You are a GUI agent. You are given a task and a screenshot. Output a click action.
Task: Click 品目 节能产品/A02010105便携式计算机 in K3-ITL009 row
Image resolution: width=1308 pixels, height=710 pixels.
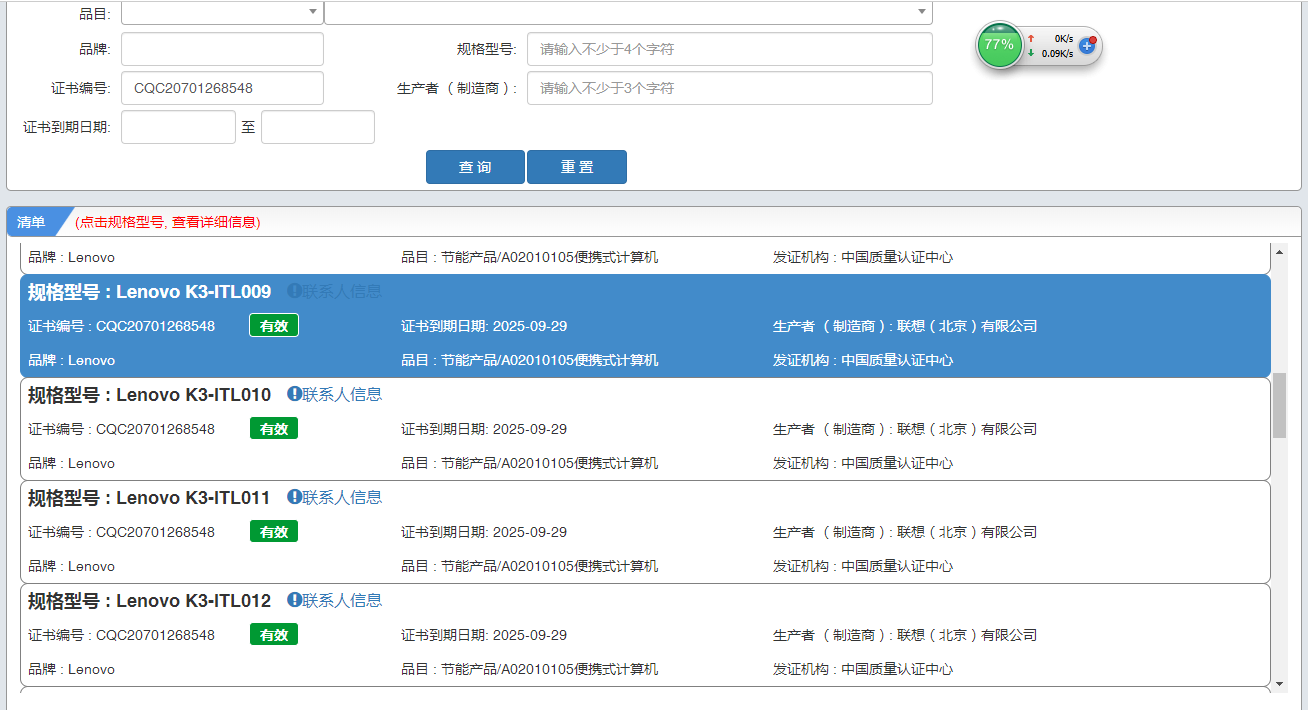pos(530,360)
